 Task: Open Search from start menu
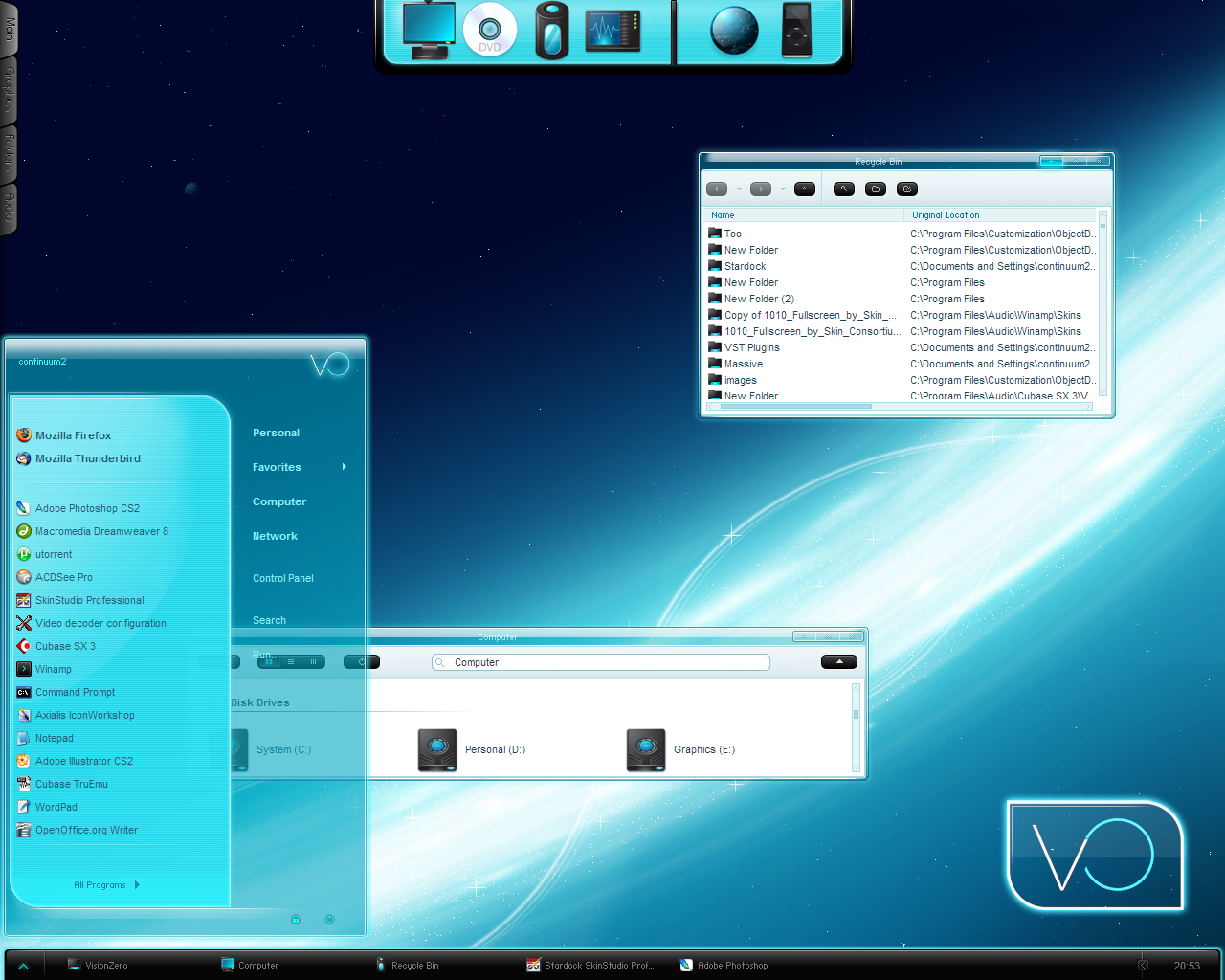pyautogui.click(x=269, y=620)
